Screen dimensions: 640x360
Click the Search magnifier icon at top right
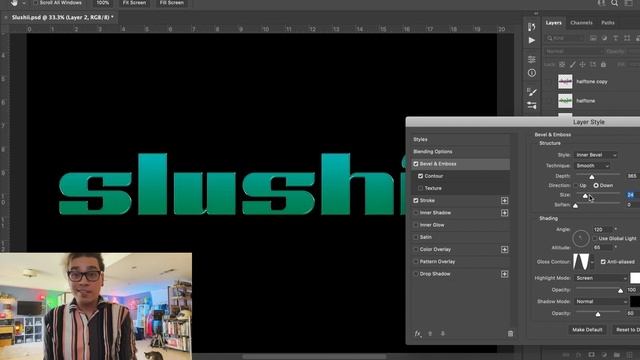coord(614,3)
